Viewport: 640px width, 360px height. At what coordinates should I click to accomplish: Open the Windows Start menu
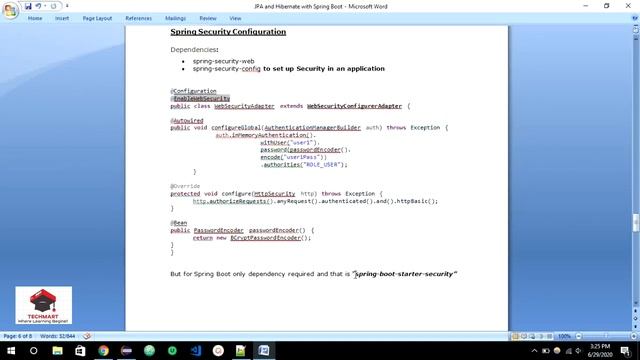click(x=11, y=351)
